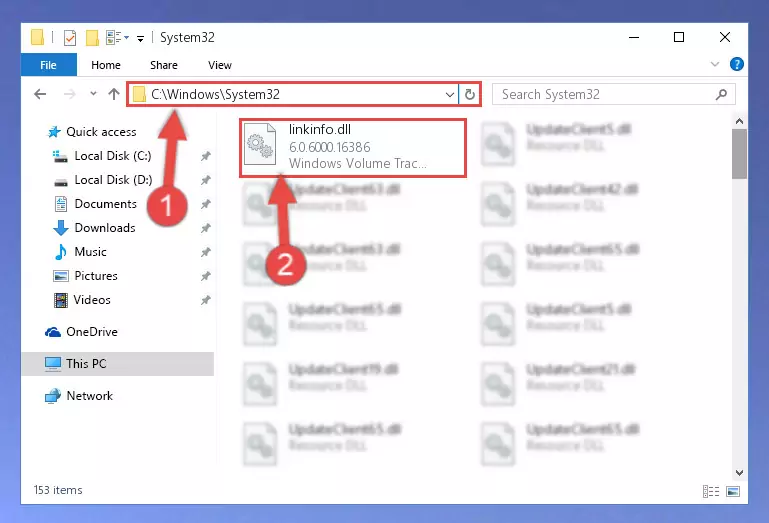Open Local Disk (D:) in sidebar
The height and width of the screenshot is (523, 769).
(x=113, y=180)
